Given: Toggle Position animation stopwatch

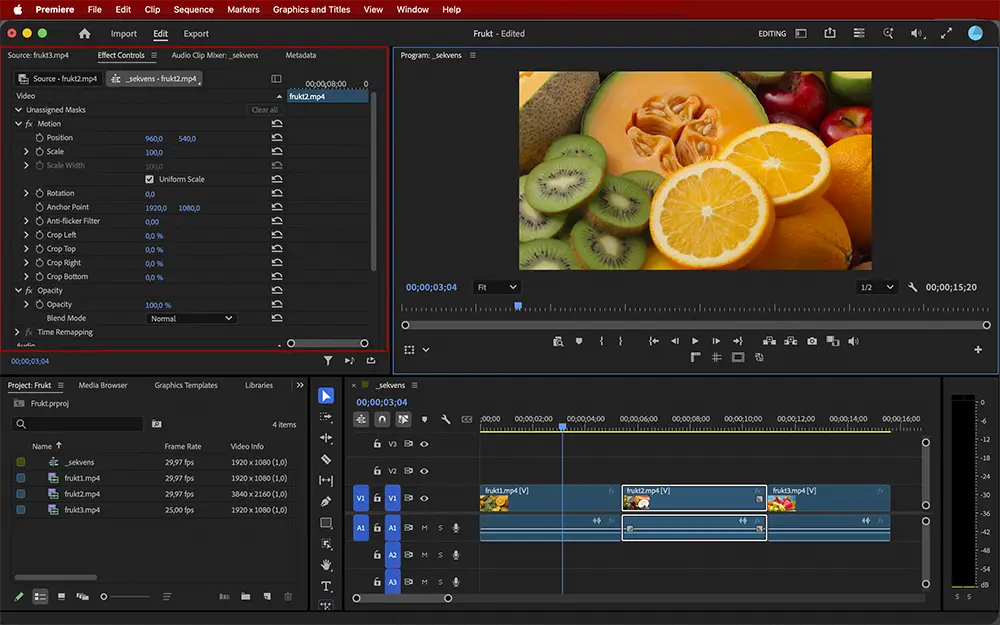Looking at the screenshot, I should pos(40,138).
